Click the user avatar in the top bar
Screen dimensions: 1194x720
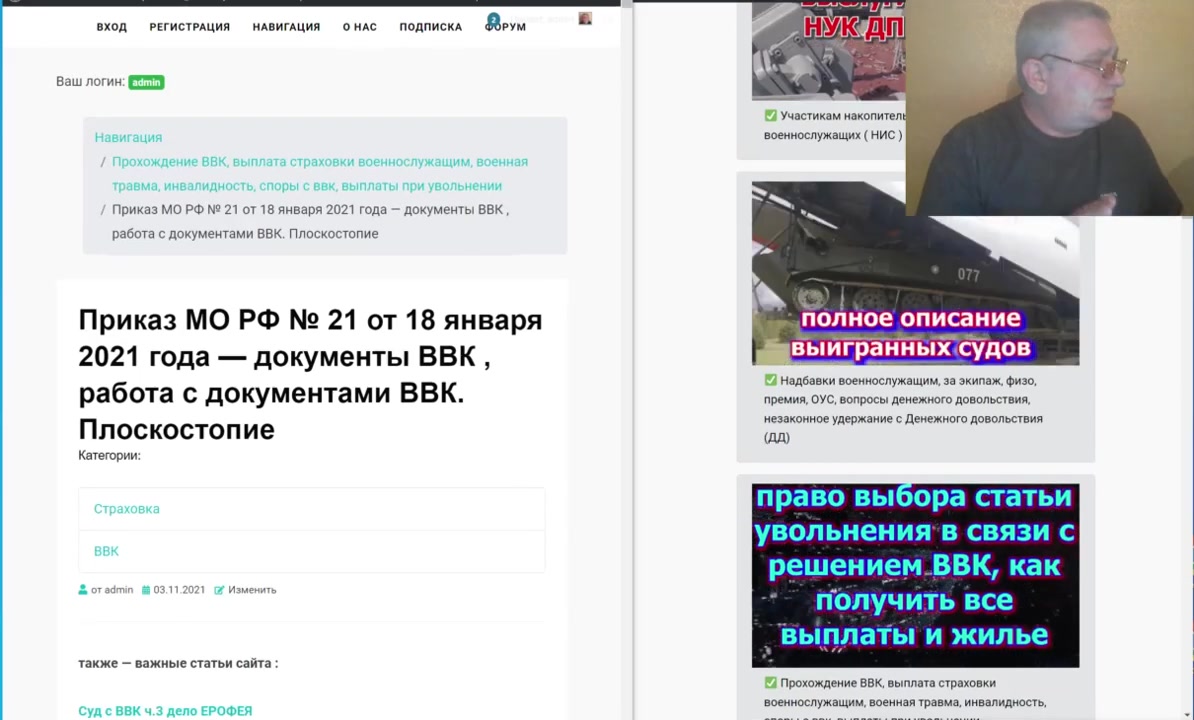585,18
